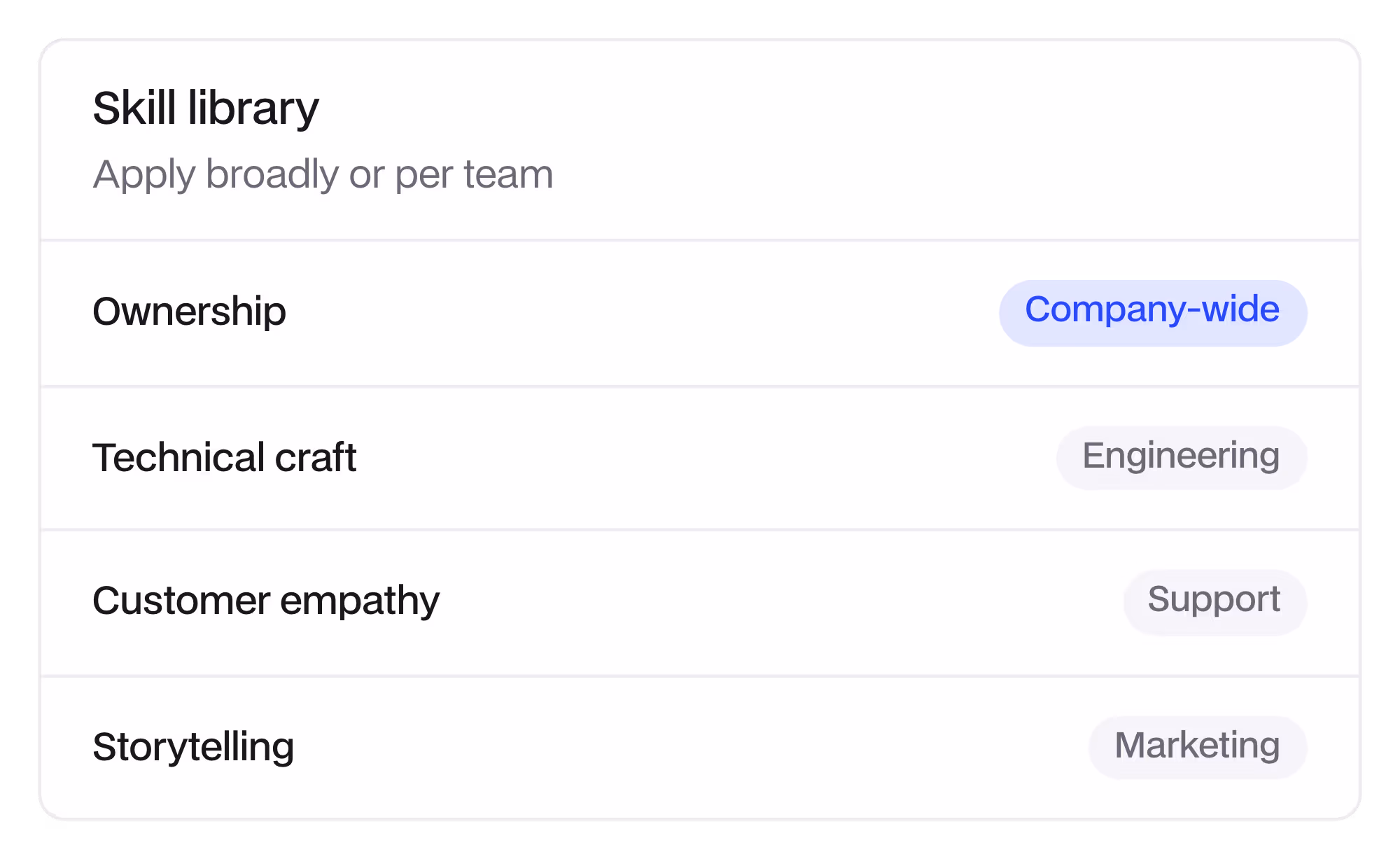Select the empty middle area of the Technical craft row

(707, 458)
